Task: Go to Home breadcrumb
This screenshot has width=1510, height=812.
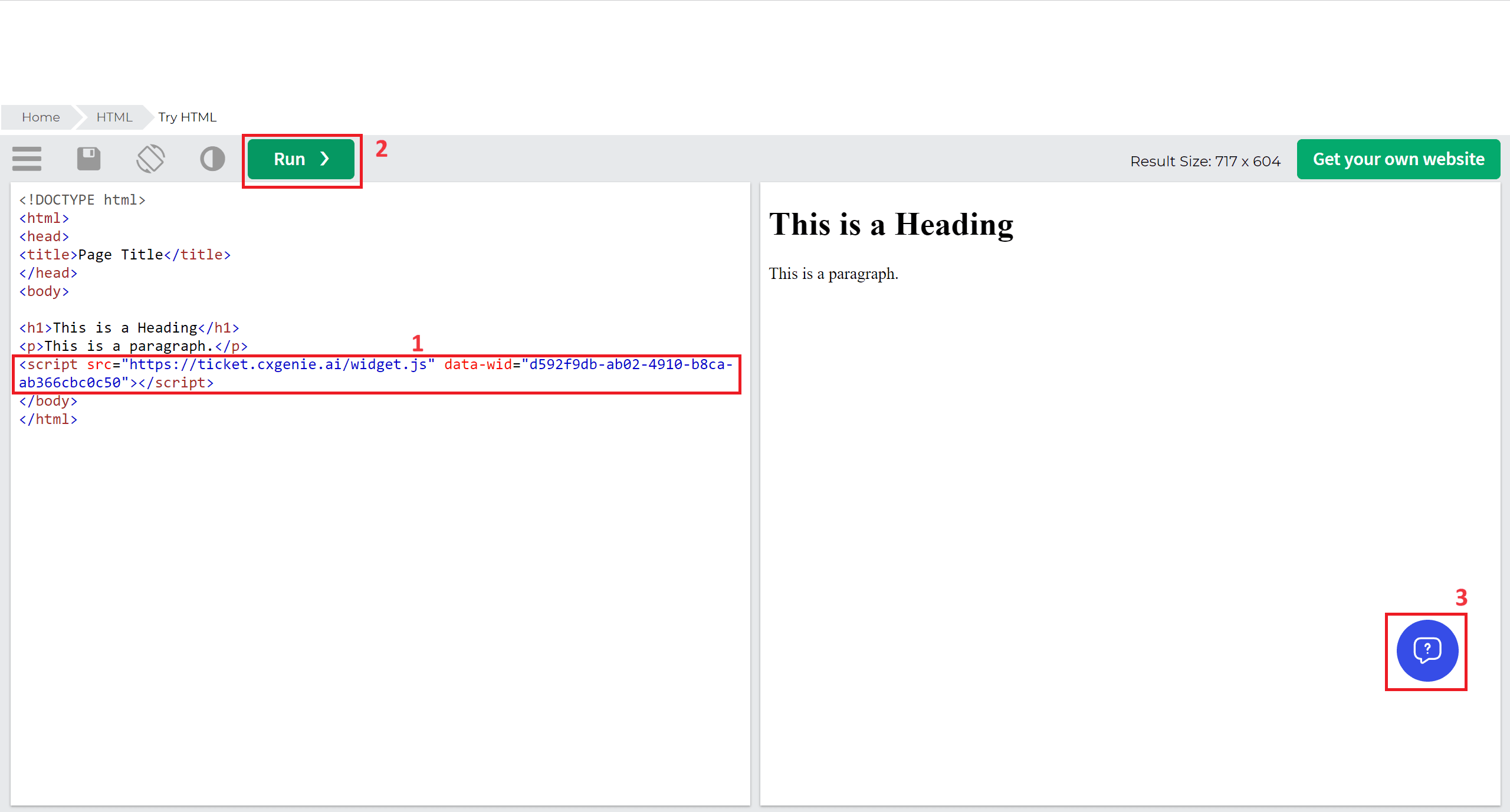Action: coord(41,117)
